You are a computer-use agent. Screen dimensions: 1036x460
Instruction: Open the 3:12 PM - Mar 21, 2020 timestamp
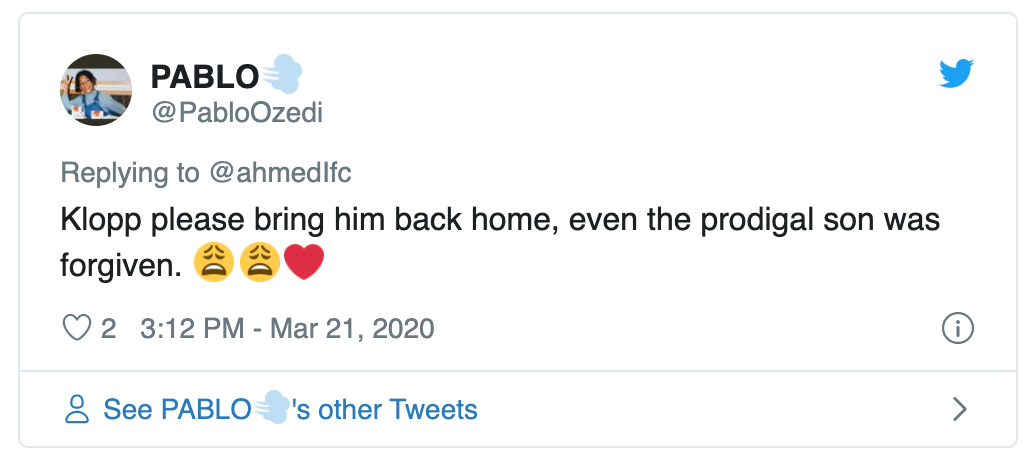pos(288,328)
